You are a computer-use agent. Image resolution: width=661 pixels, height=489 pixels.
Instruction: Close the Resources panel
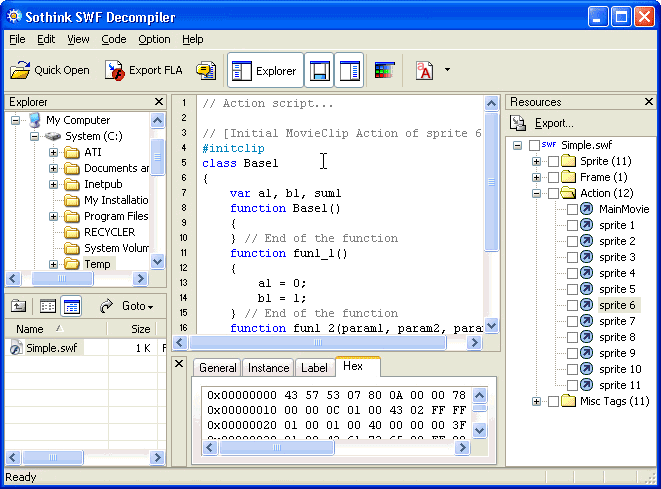click(x=649, y=102)
